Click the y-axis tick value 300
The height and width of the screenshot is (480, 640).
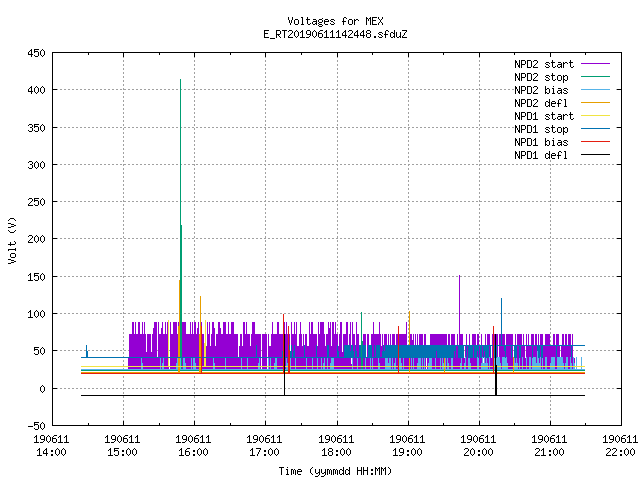[x=36, y=165]
